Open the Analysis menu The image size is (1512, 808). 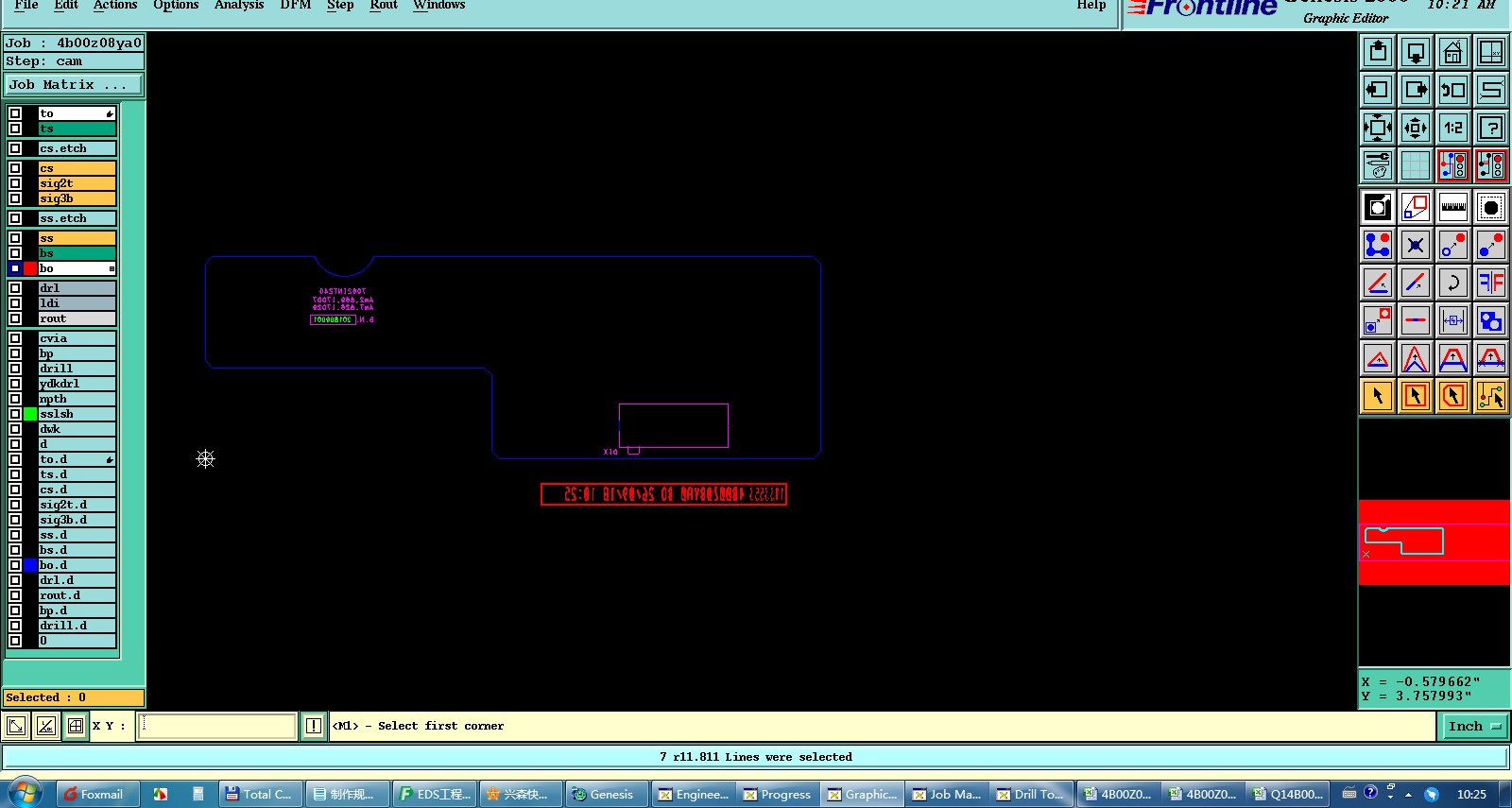coord(239,6)
